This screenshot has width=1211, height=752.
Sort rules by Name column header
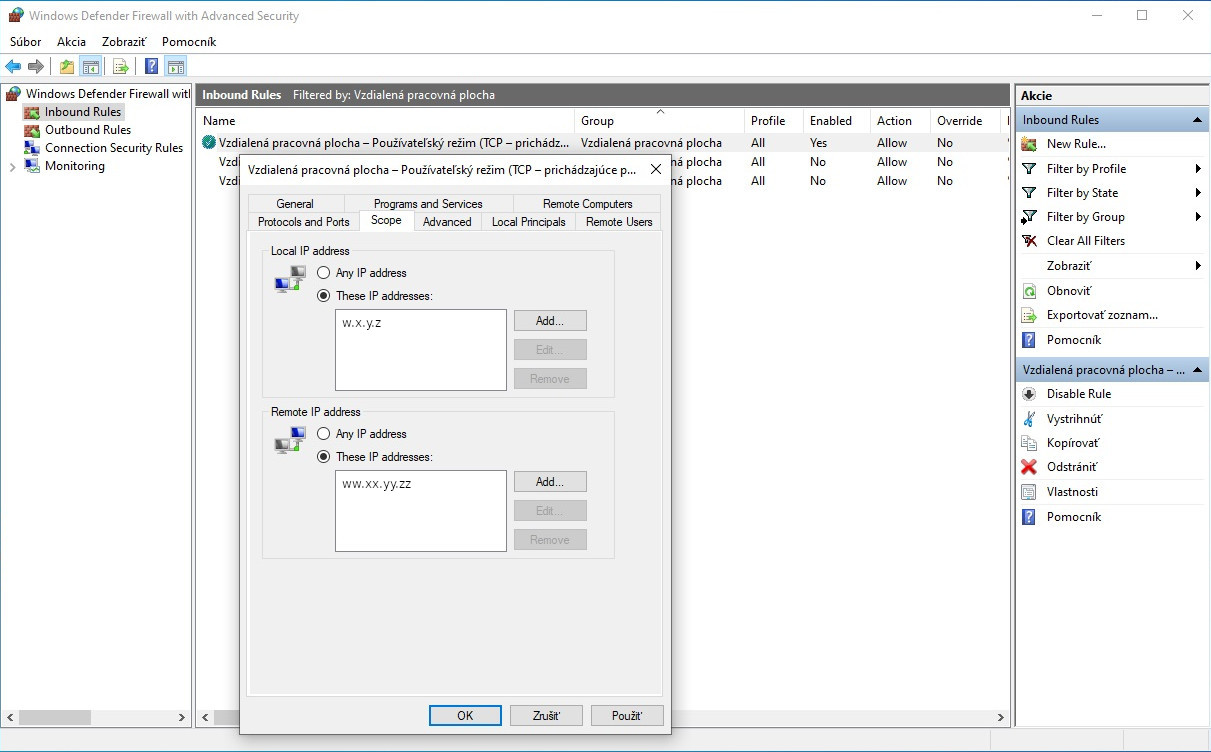385,121
